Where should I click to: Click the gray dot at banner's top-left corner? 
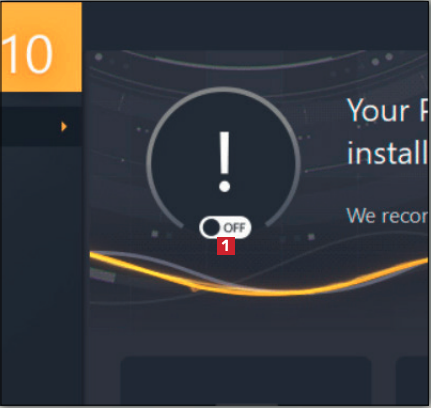(98, 57)
